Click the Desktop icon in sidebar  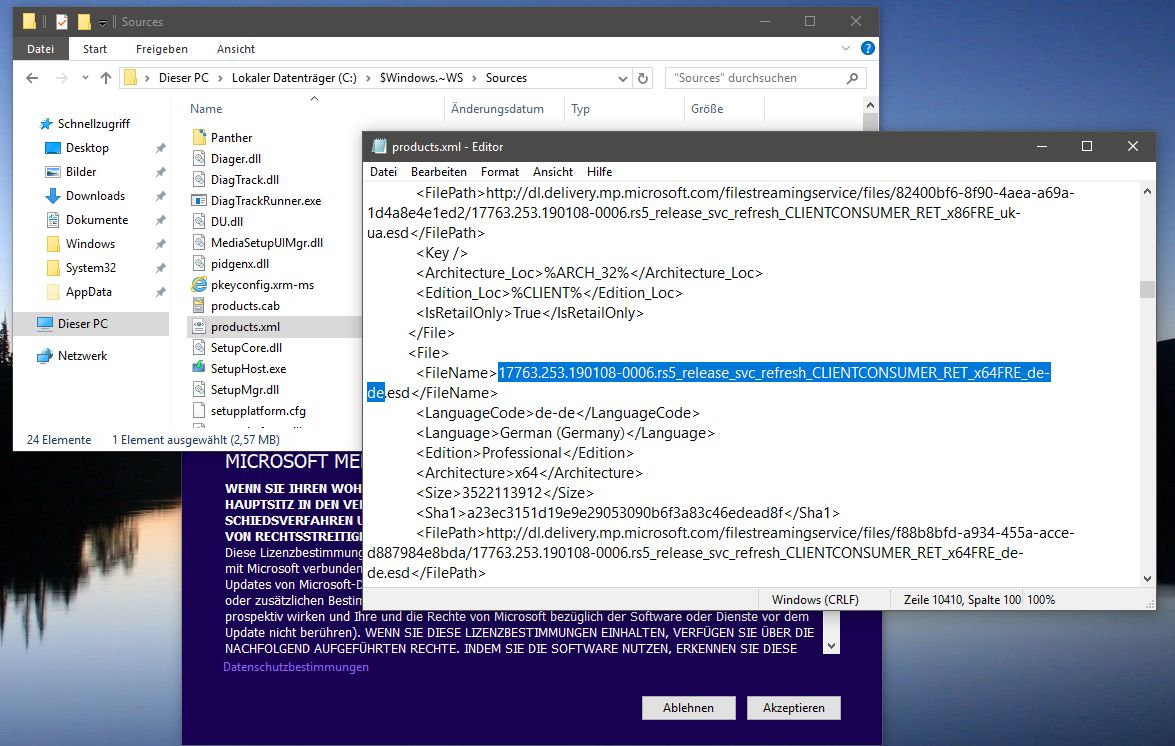pos(52,148)
